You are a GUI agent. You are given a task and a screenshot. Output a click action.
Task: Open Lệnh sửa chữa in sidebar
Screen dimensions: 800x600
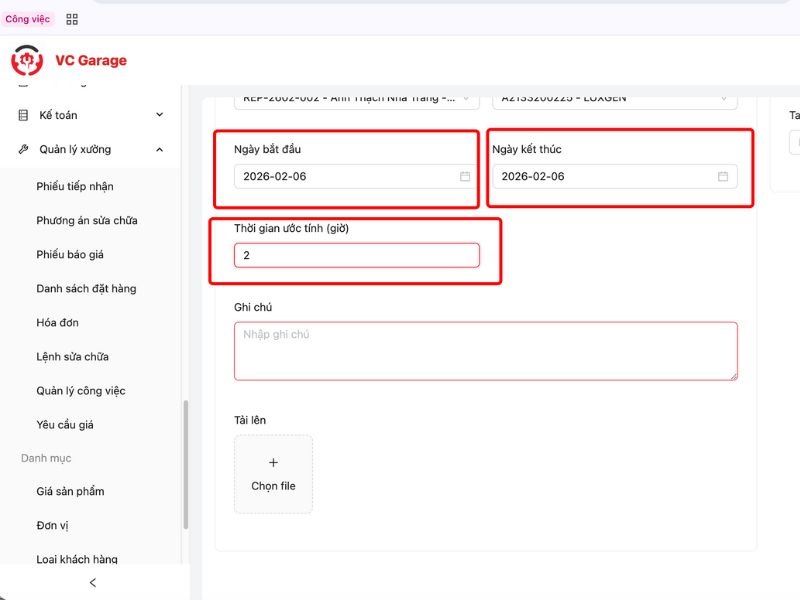click(72, 356)
